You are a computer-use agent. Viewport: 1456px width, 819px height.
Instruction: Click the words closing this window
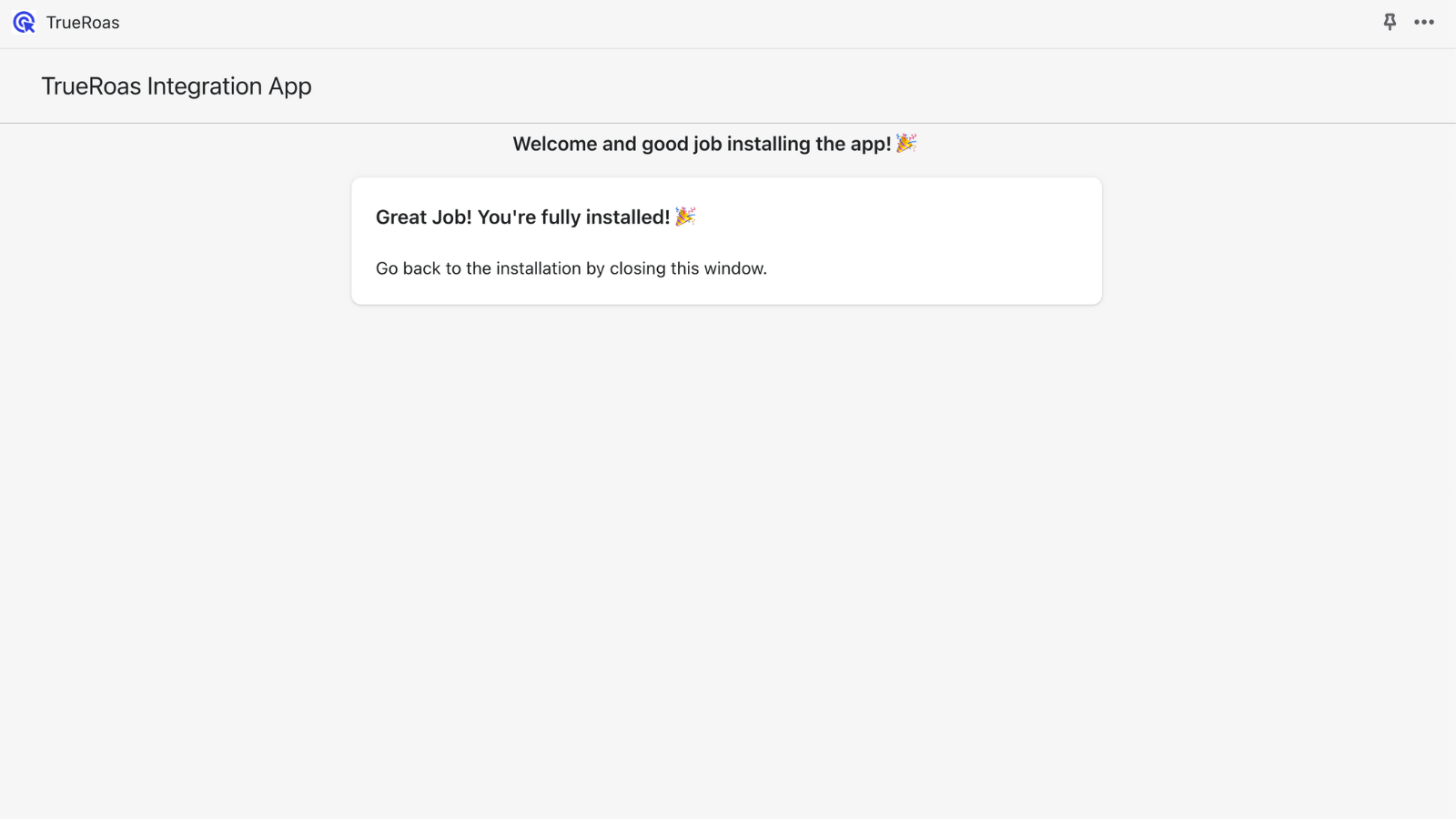pyautogui.click(x=688, y=268)
